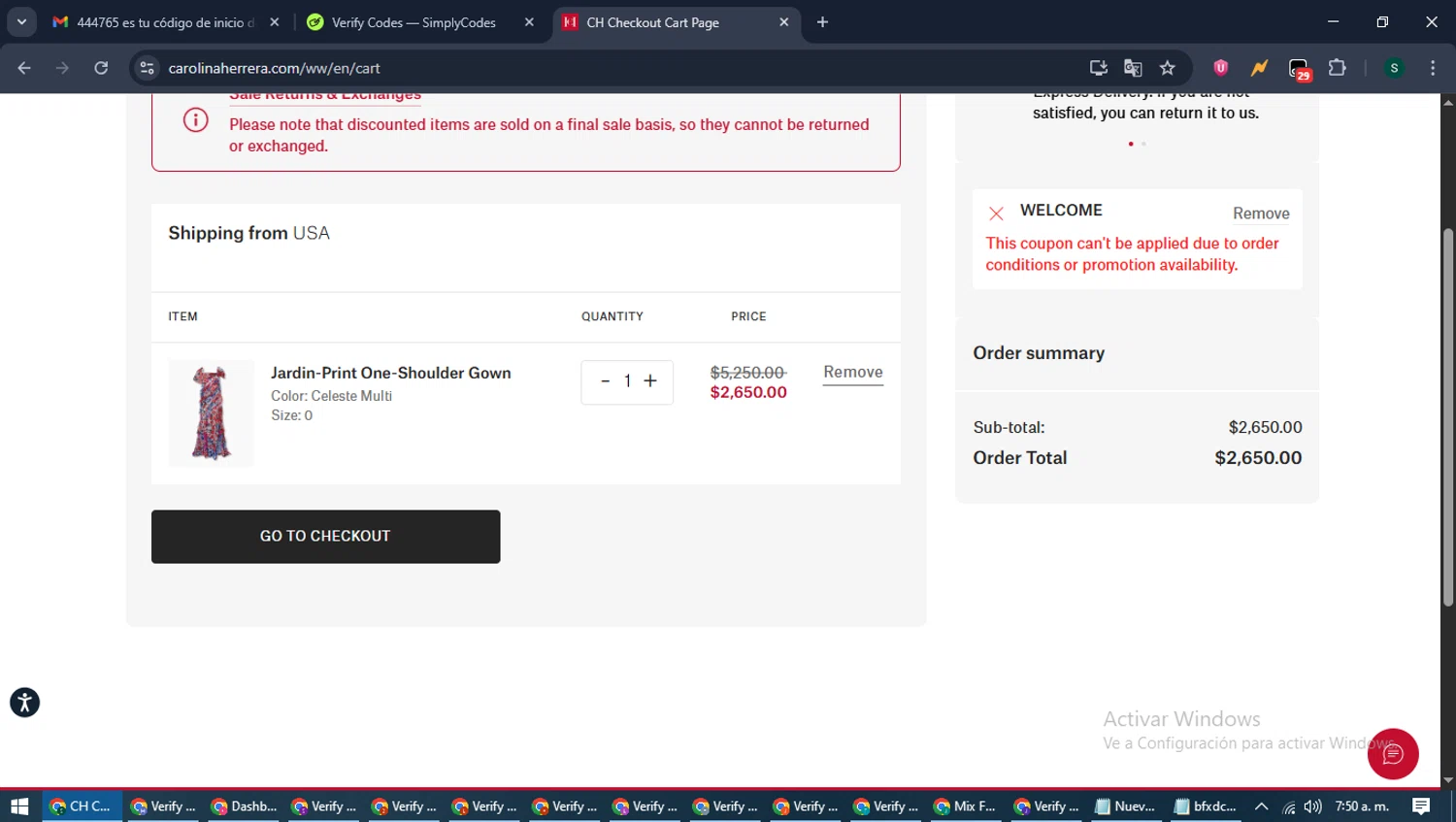Open the Extensions puzzle menu

pos(1338,68)
